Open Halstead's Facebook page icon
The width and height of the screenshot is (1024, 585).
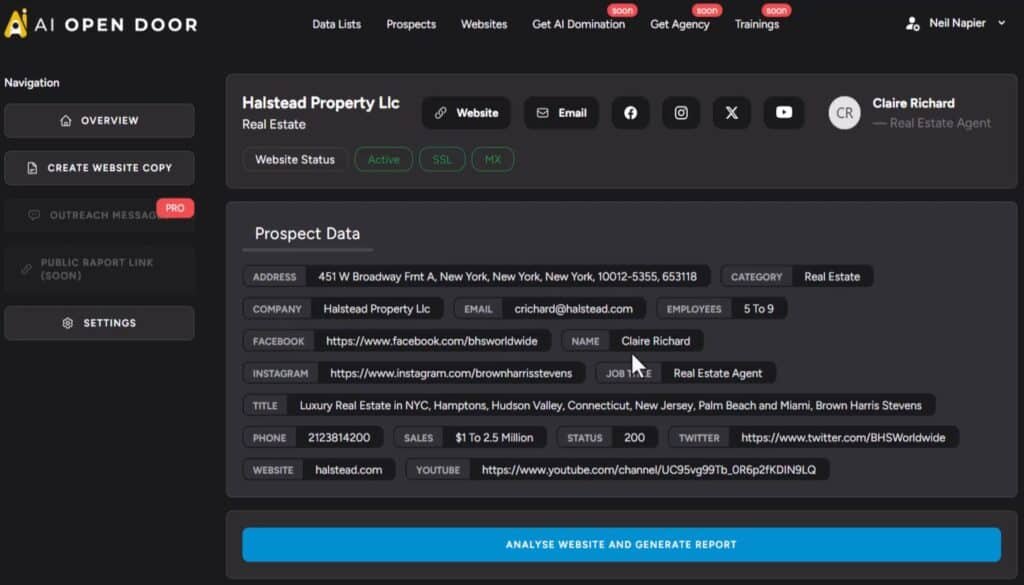point(630,113)
